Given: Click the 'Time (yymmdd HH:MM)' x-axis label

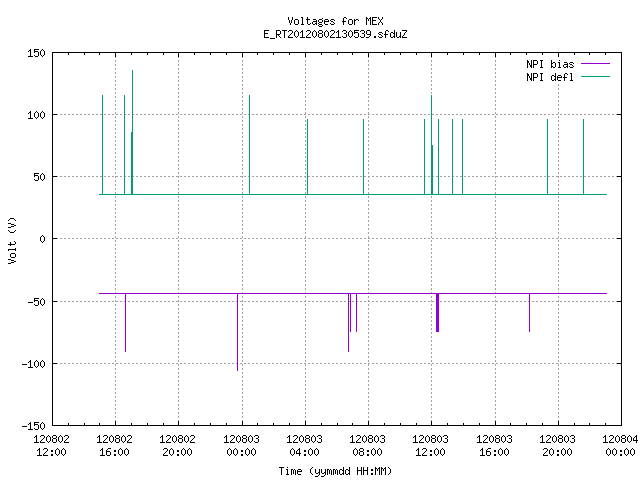Looking at the screenshot, I should point(335,471).
